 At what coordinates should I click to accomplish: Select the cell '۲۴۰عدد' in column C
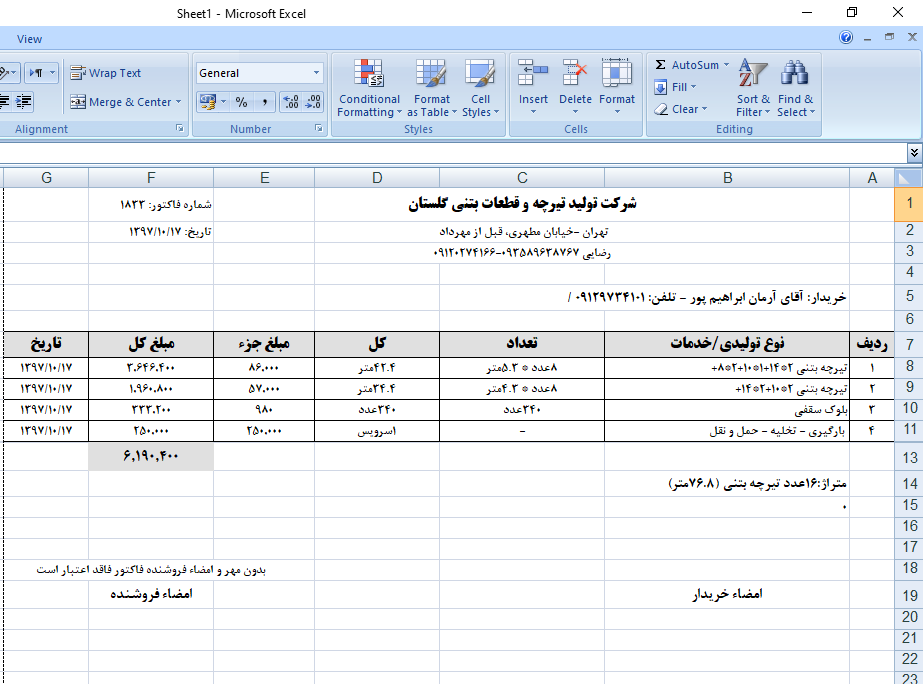[522, 410]
